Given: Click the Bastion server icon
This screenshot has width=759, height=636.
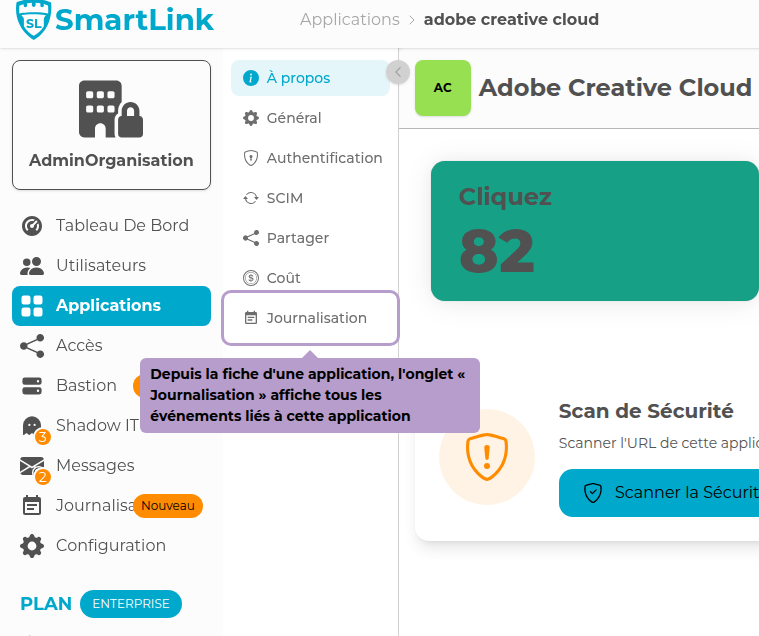Looking at the screenshot, I should 32,386.
